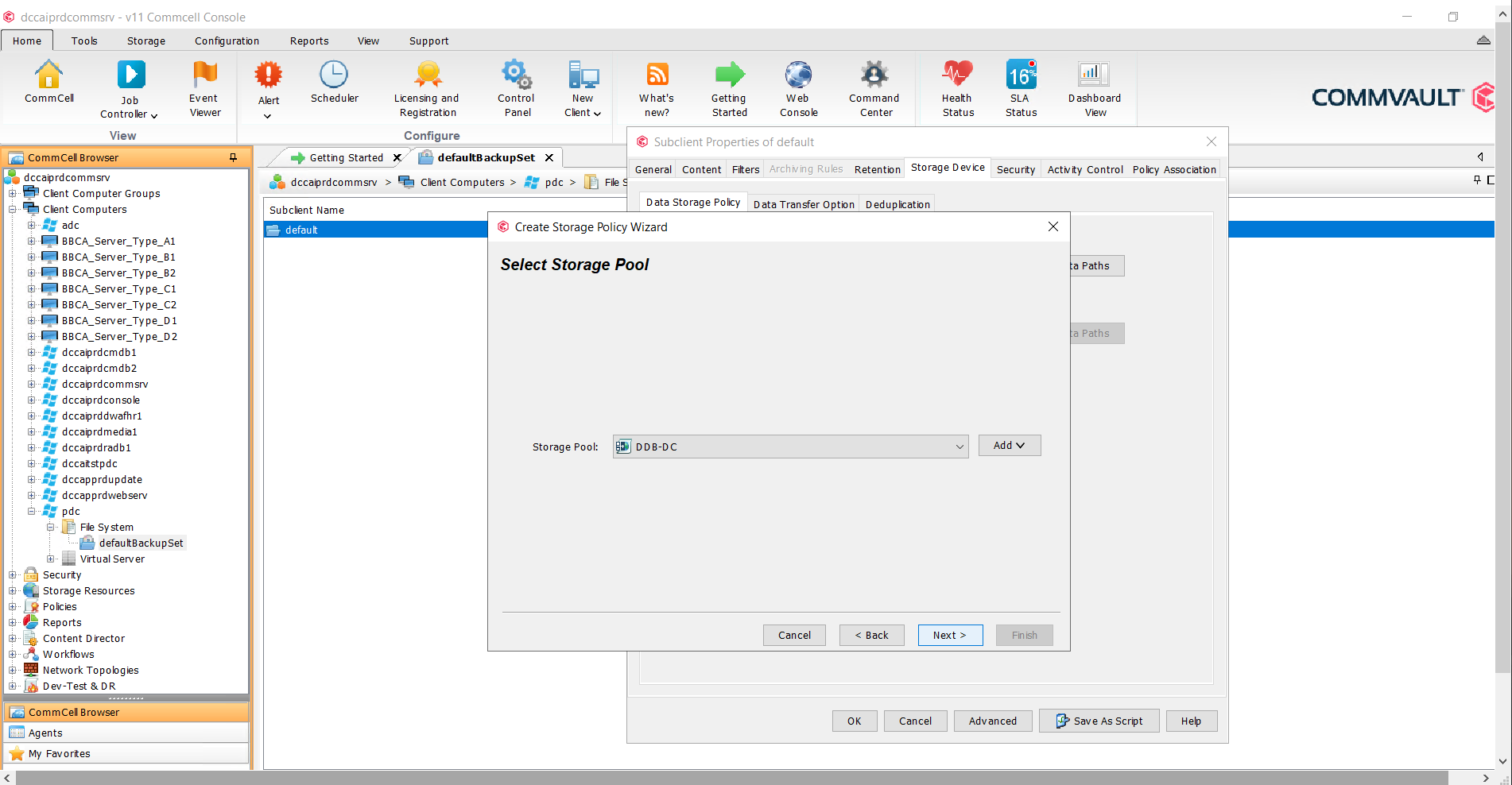Image resolution: width=1512 pixels, height=785 pixels.
Task: Expand the adc client node
Action: [32, 225]
